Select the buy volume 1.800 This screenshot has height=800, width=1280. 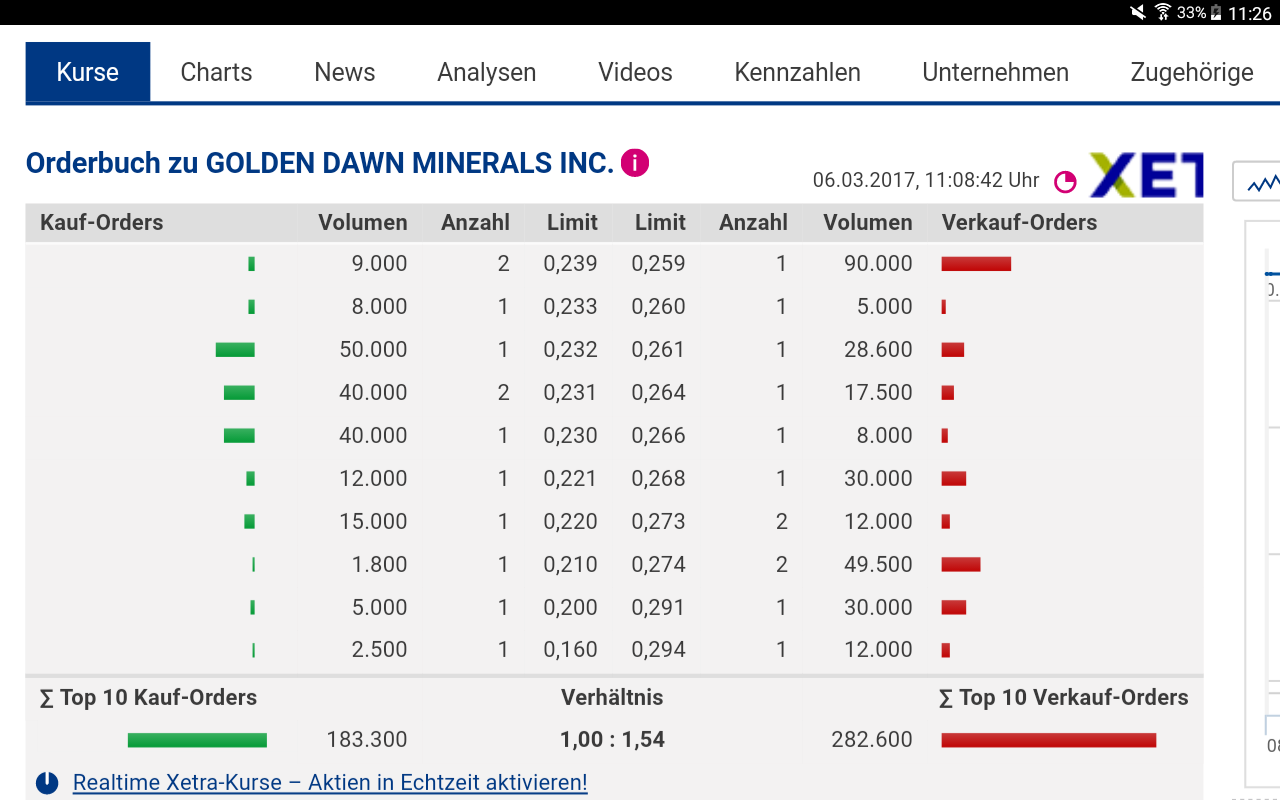[379, 565]
